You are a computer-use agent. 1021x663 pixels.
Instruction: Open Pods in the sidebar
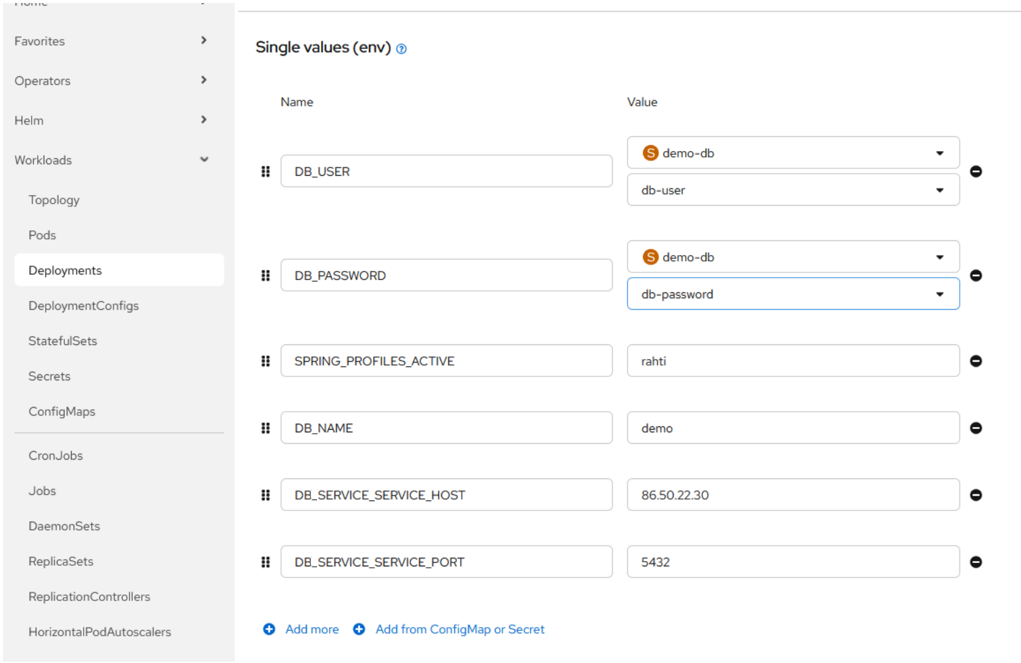[43, 235]
